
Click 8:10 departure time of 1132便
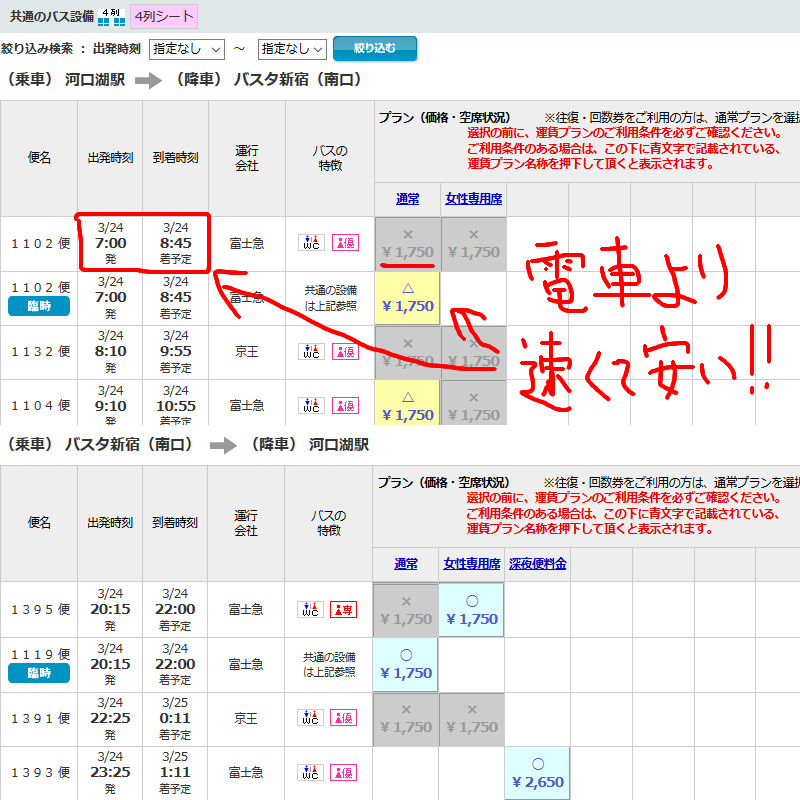111,352
